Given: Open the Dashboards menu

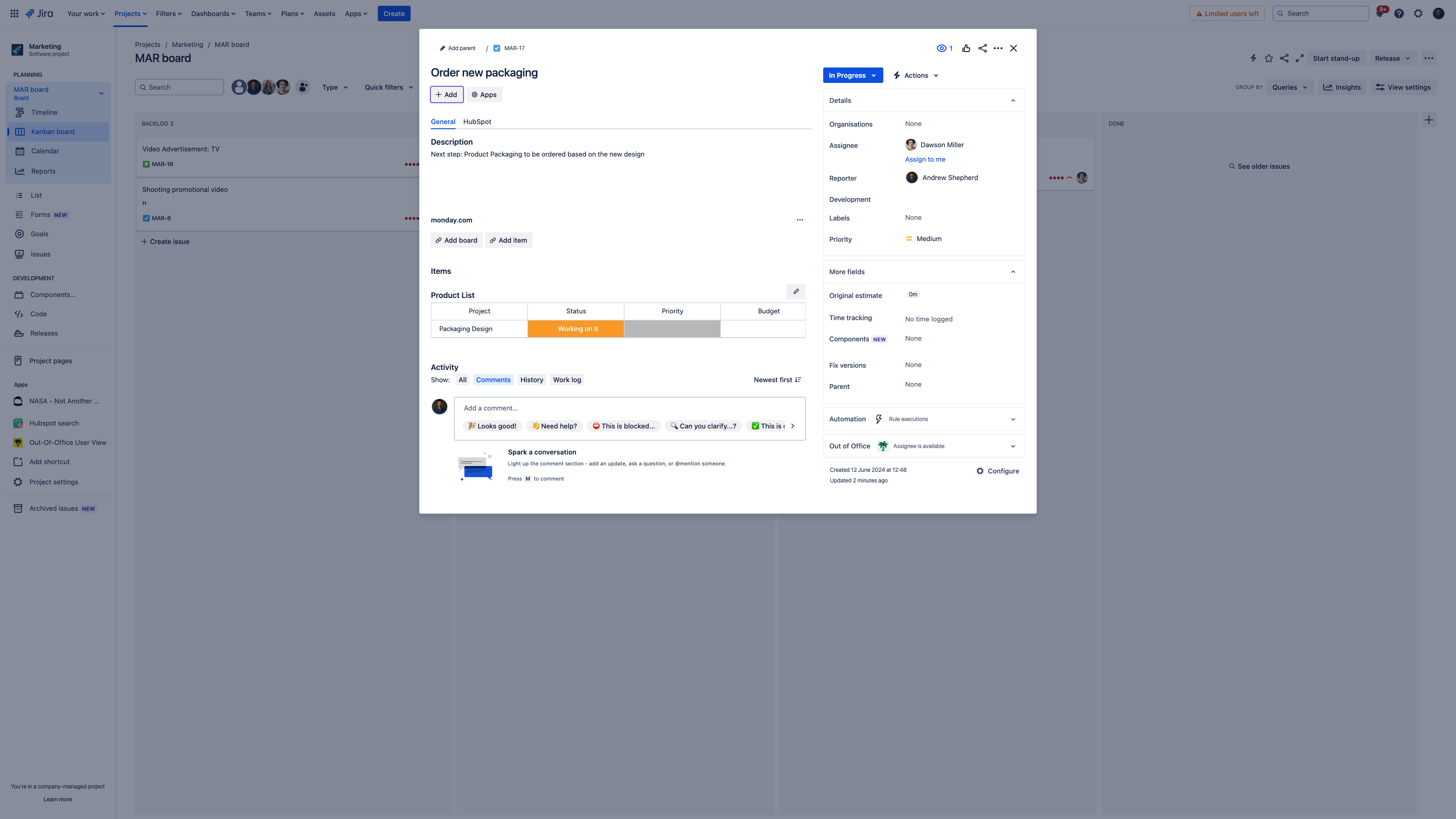Looking at the screenshot, I should (x=213, y=14).
